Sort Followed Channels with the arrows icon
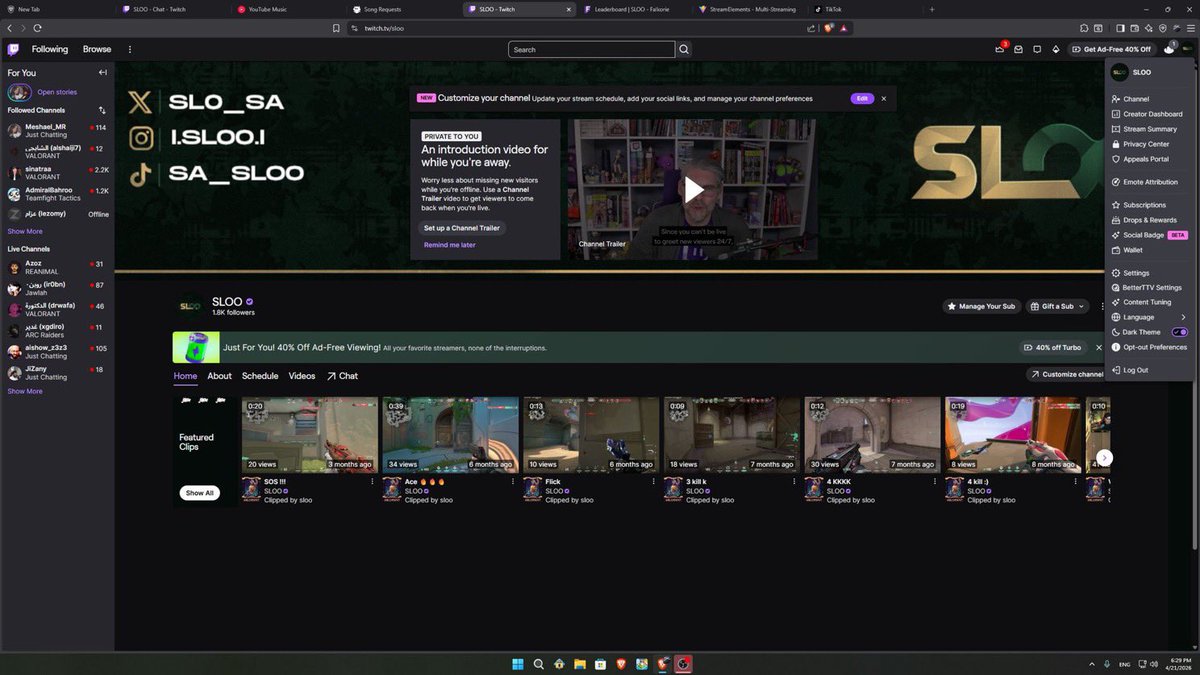This screenshot has width=1200, height=675. (102, 110)
